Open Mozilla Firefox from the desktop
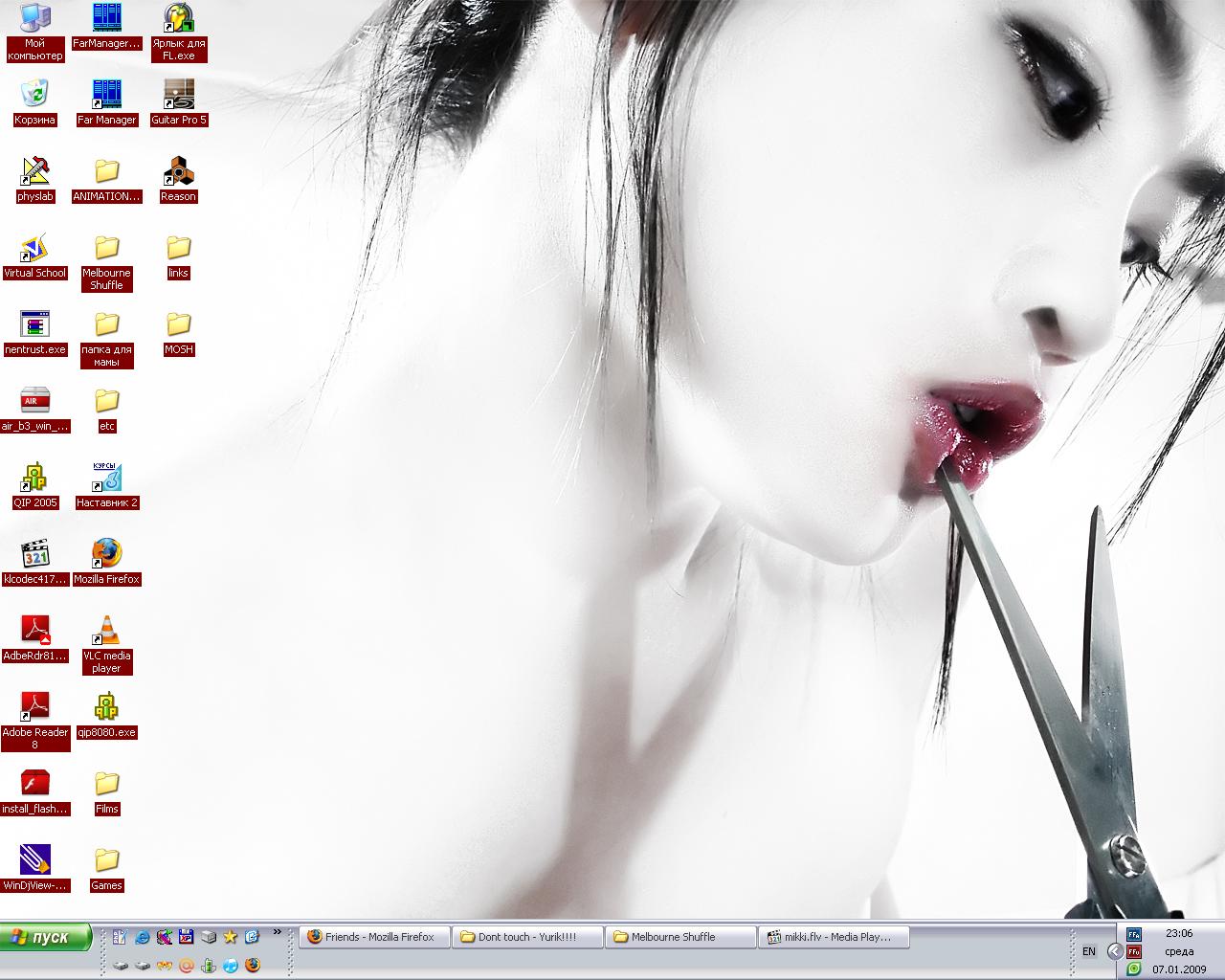Screen dimensions: 1225x980 click(106, 554)
